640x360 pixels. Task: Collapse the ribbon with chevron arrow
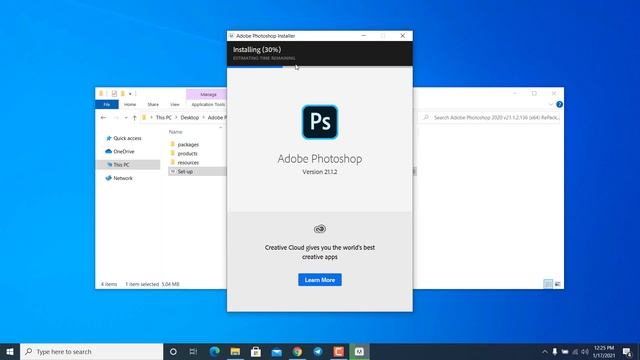551,104
